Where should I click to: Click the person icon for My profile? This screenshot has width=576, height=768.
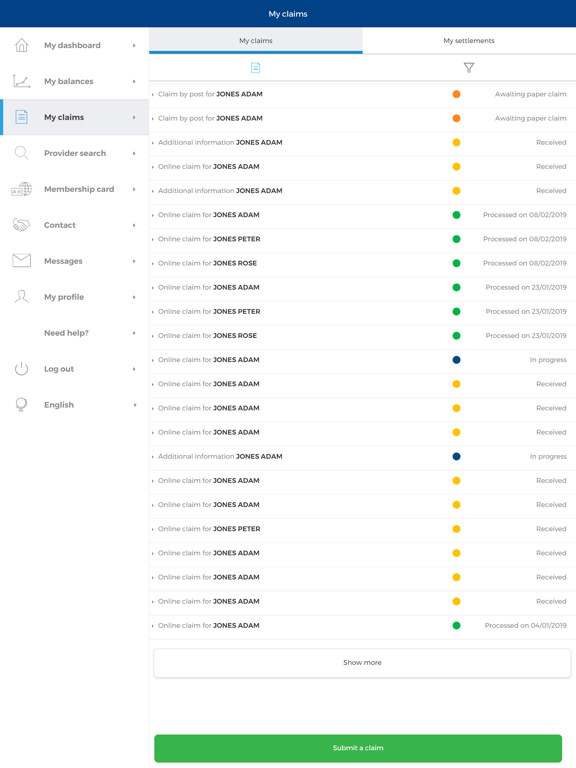[x=22, y=297]
